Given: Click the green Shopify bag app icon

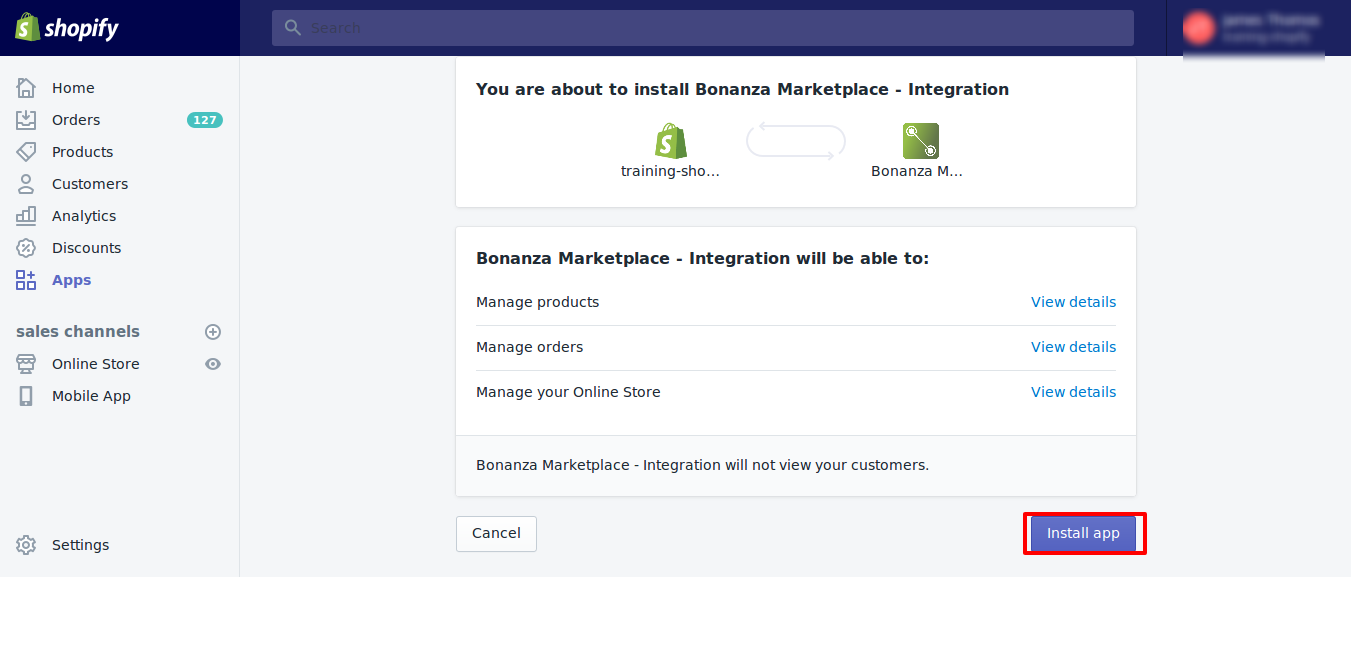Looking at the screenshot, I should [671, 141].
